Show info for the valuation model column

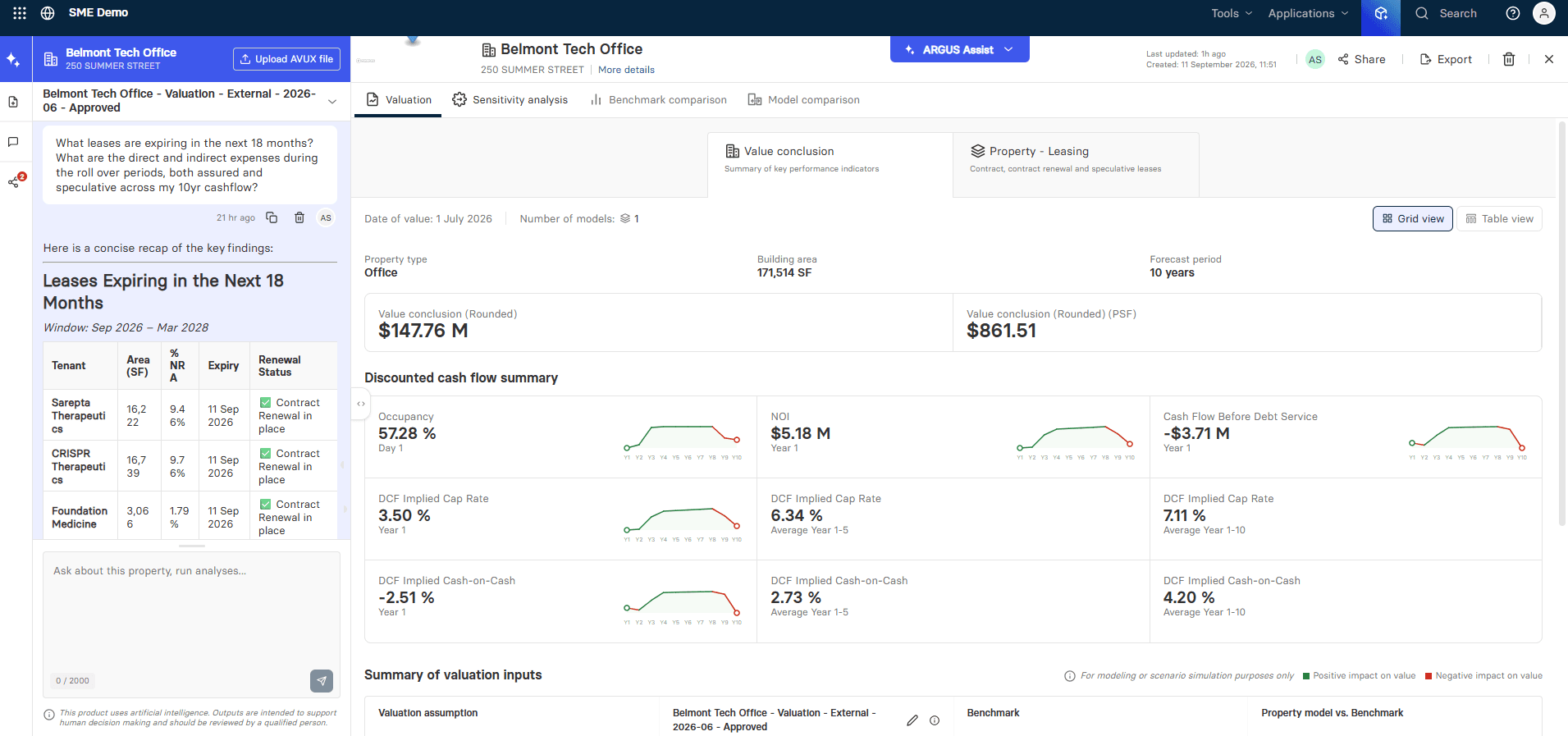coord(935,720)
